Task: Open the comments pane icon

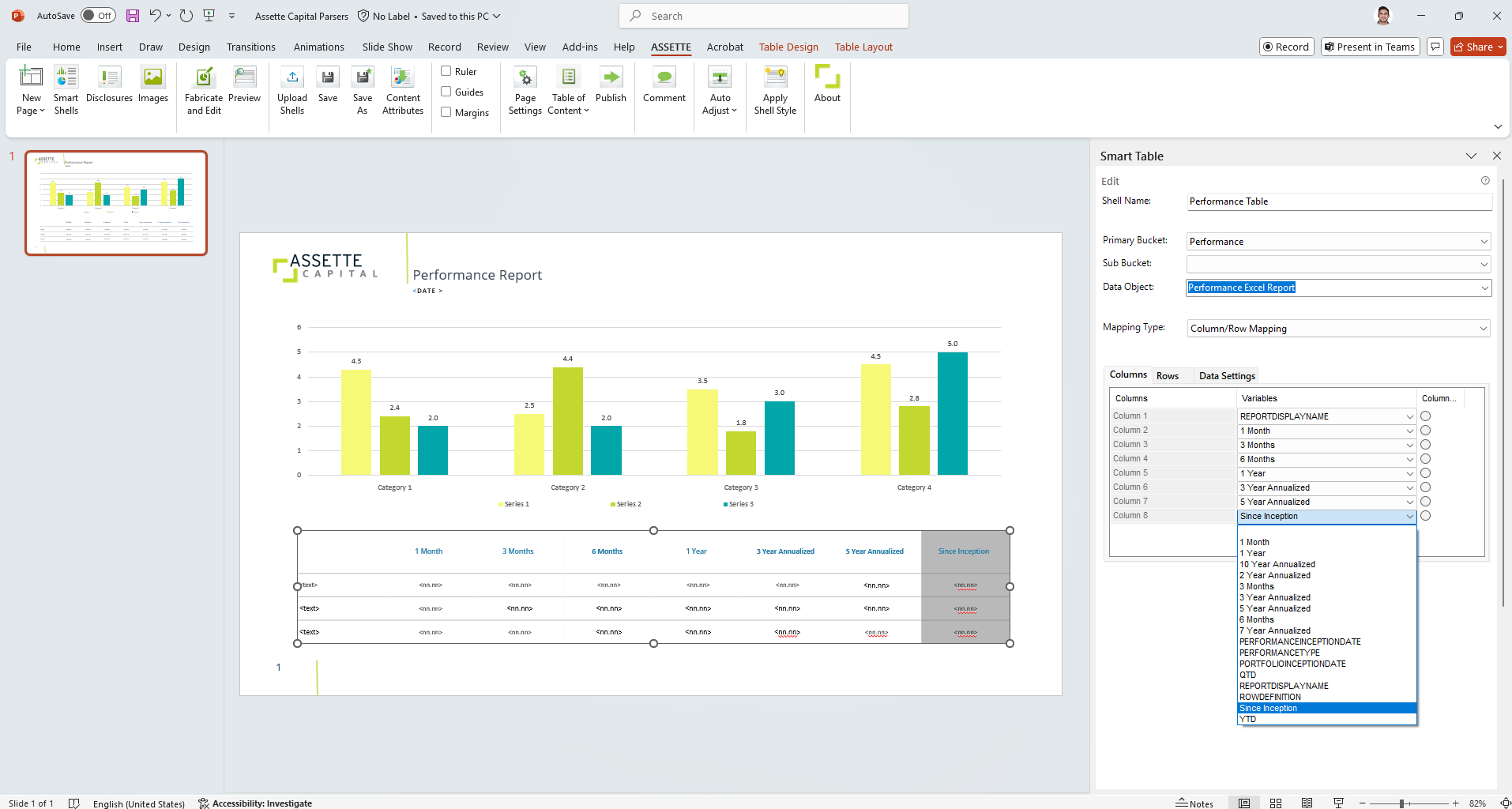Action: click(1435, 47)
